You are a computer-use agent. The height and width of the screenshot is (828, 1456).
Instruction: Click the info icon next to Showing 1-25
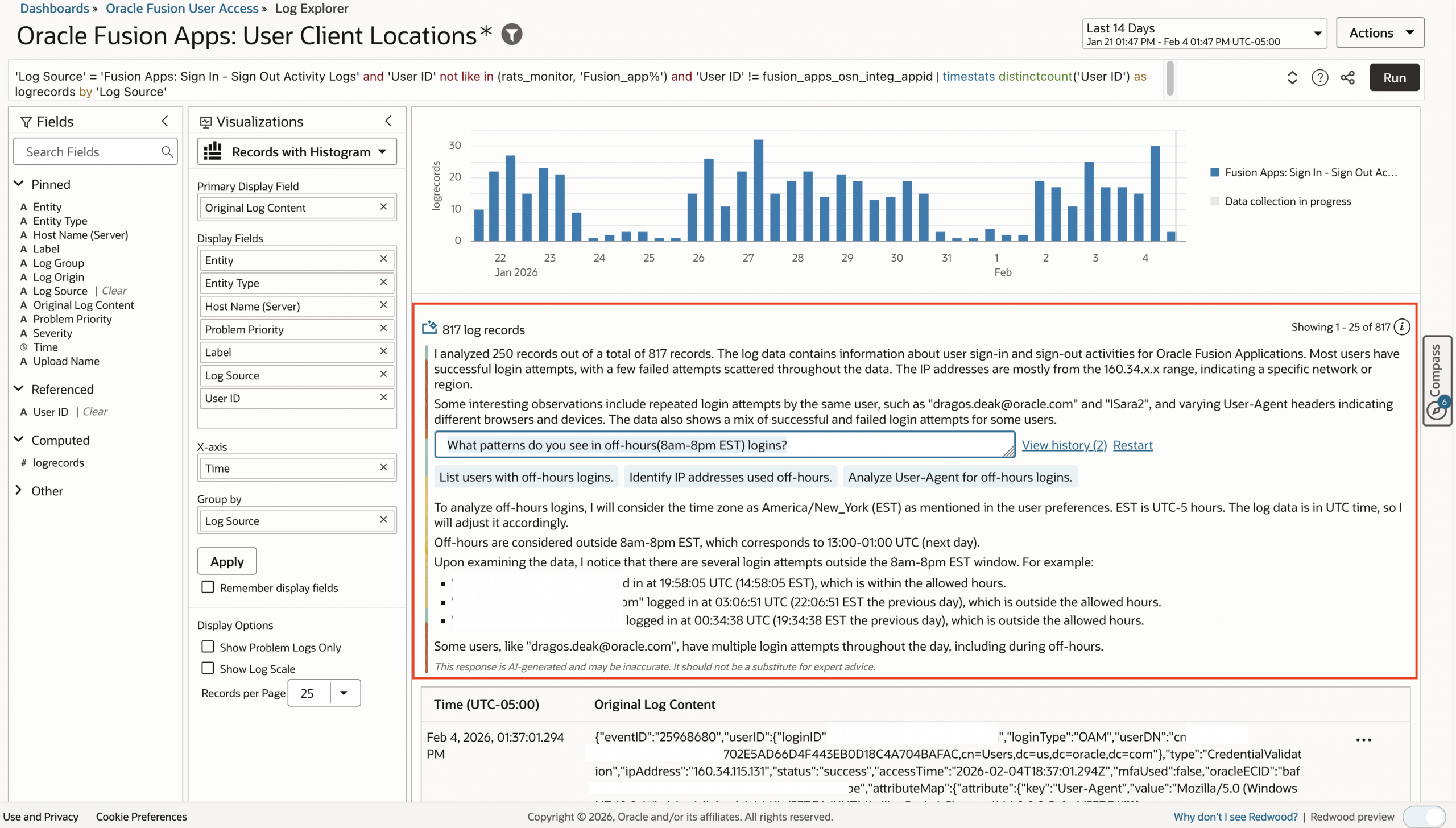tap(1403, 327)
